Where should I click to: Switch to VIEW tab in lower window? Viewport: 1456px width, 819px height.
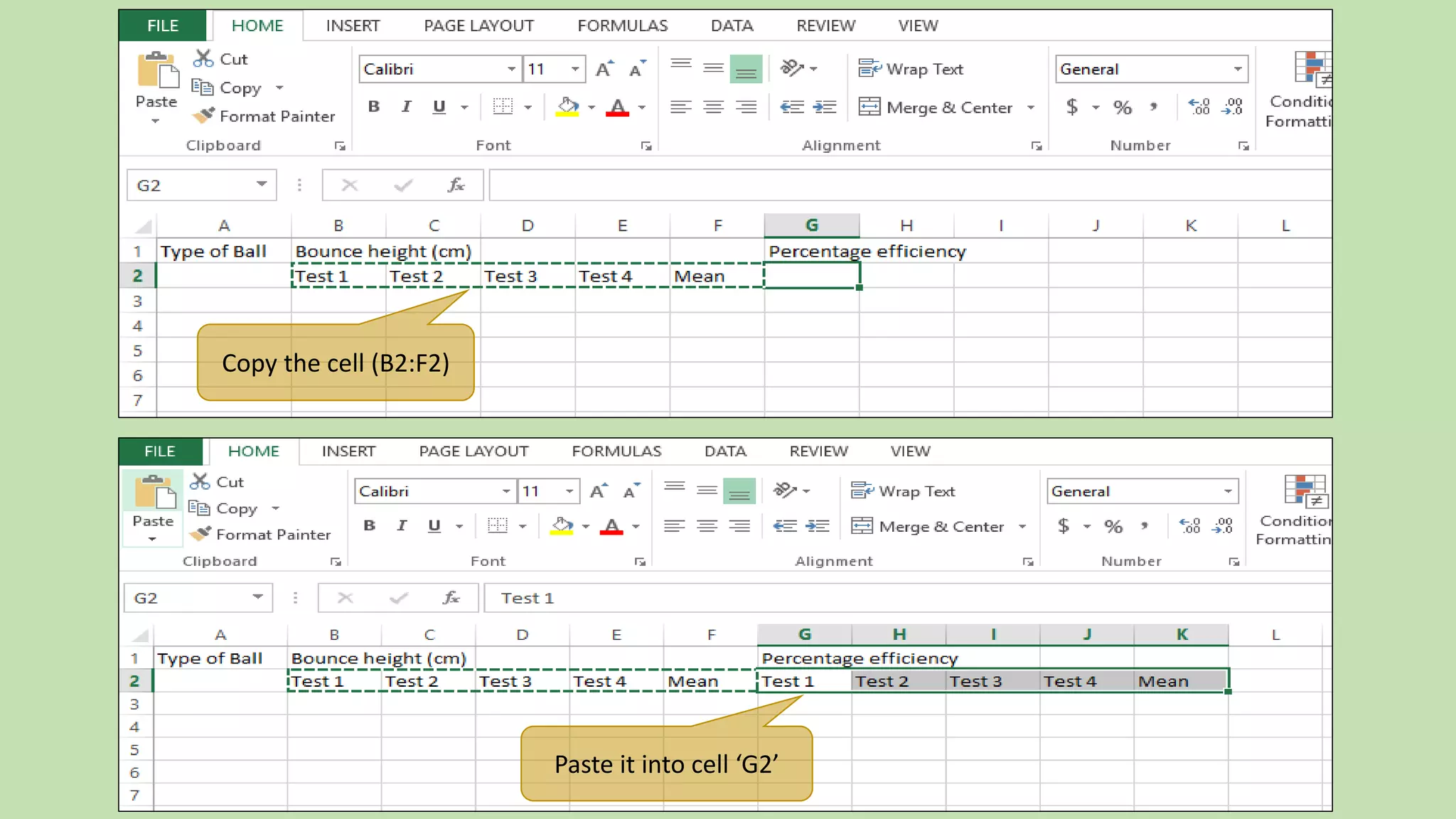pos(910,451)
